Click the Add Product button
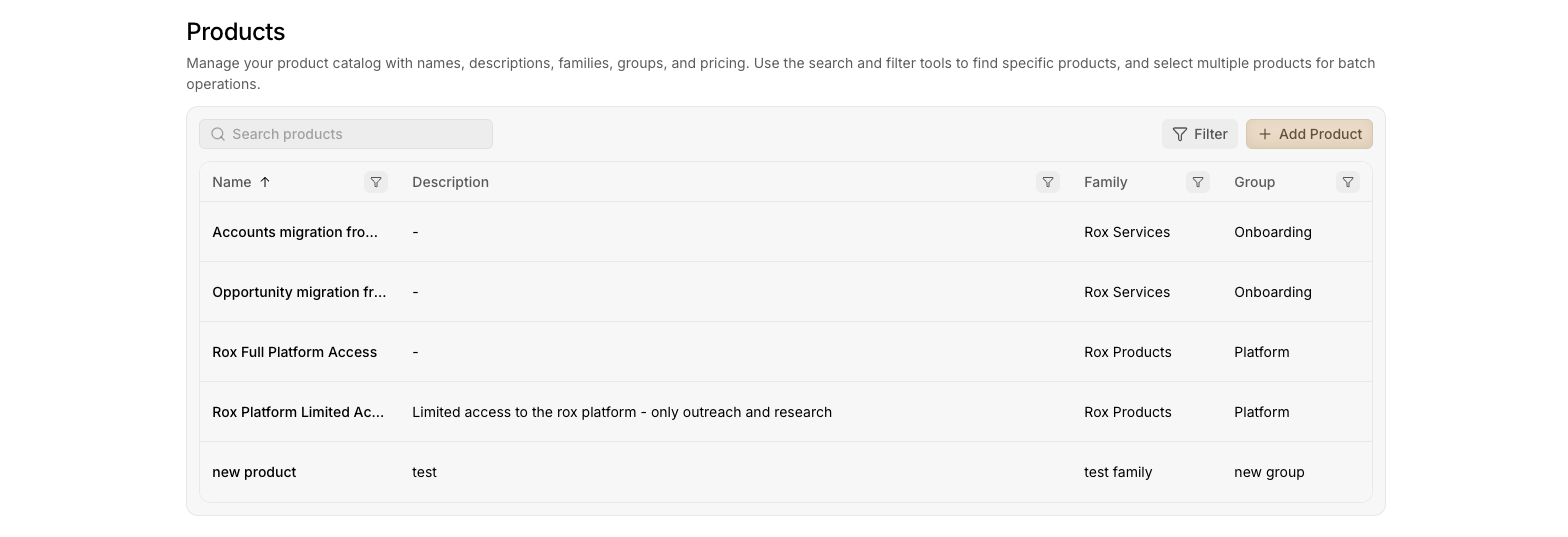 [1309, 134]
